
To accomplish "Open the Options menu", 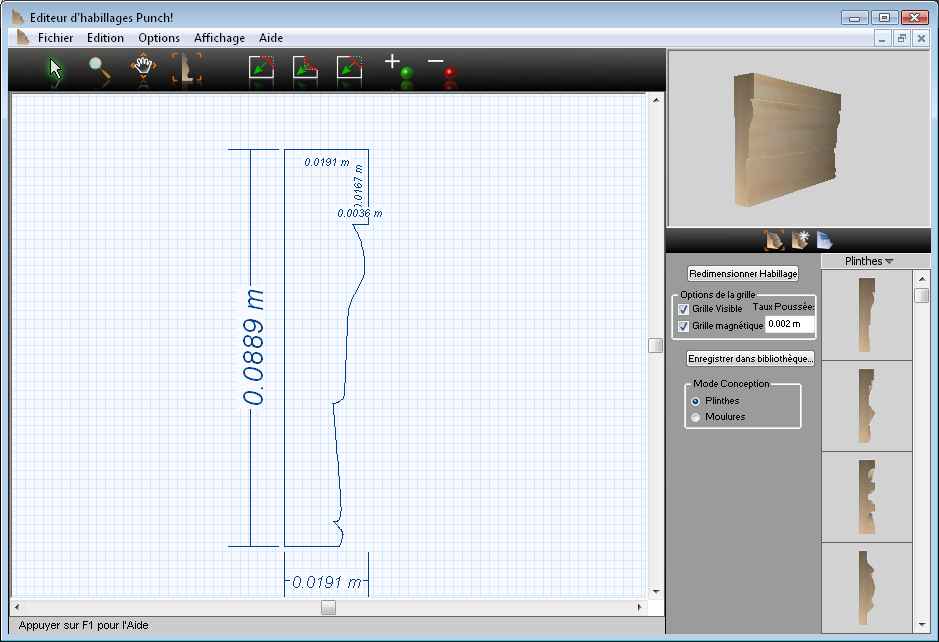I will click(159, 38).
